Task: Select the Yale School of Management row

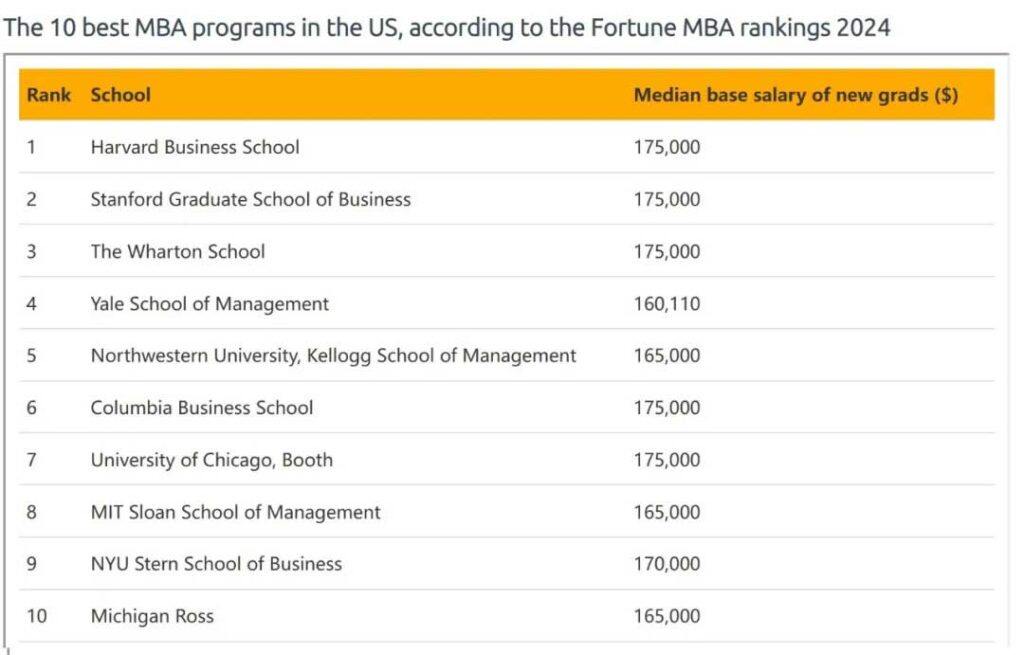Action: pos(209,303)
